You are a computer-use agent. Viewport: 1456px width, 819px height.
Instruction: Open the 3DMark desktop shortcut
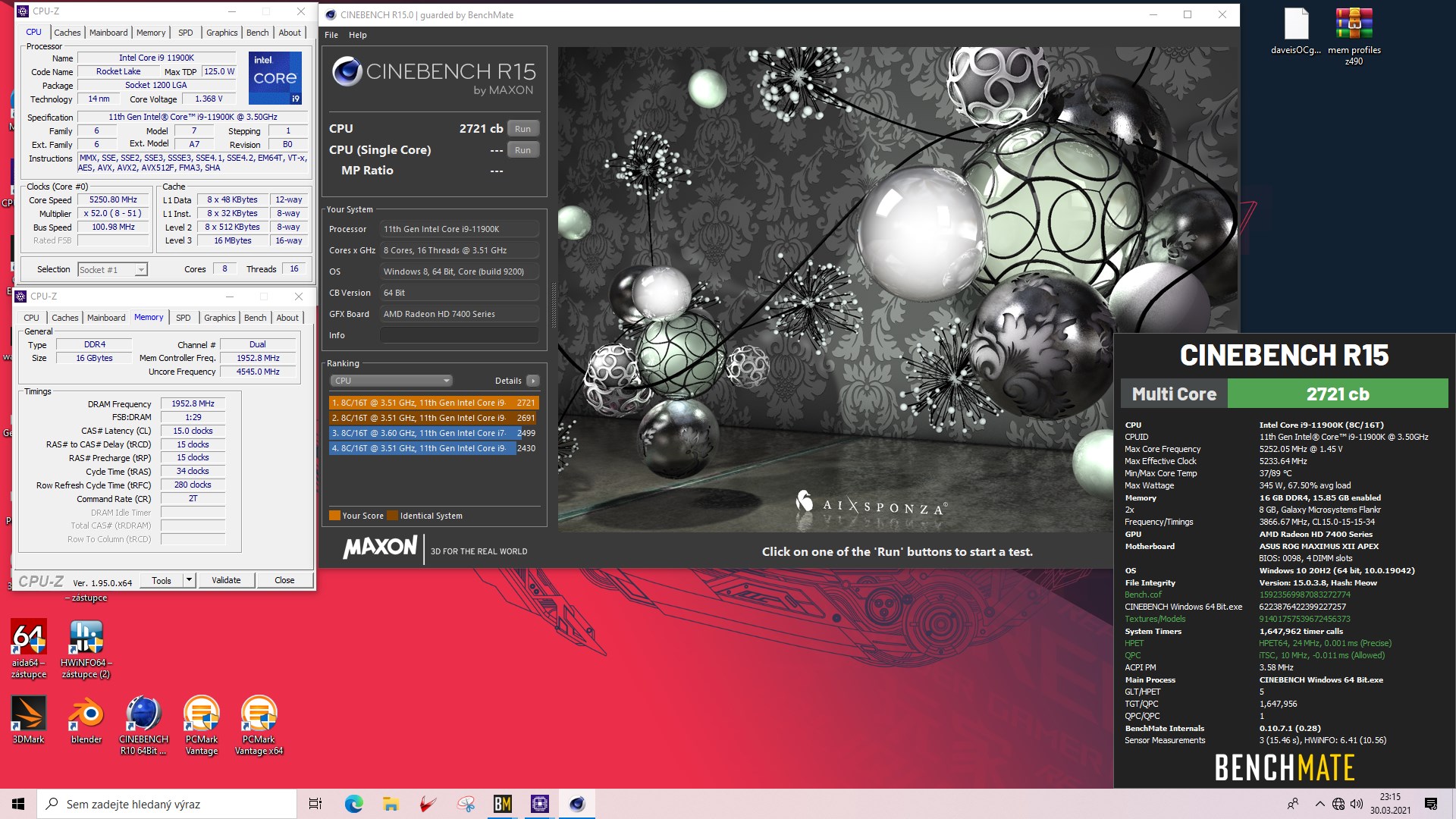pos(28,720)
